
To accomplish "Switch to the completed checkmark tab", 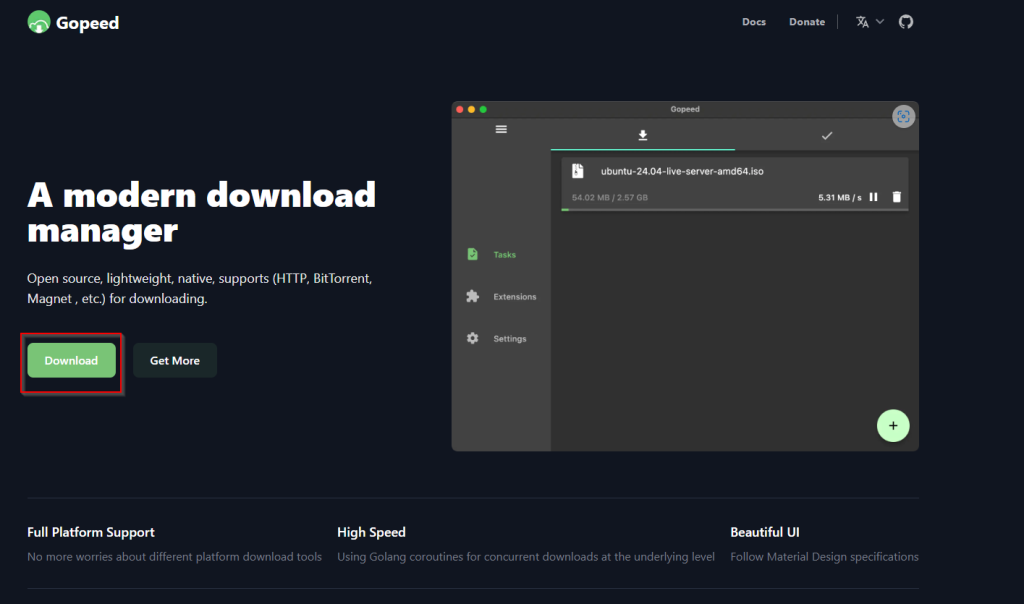I will pyautogui.click(x=827, y=136).
